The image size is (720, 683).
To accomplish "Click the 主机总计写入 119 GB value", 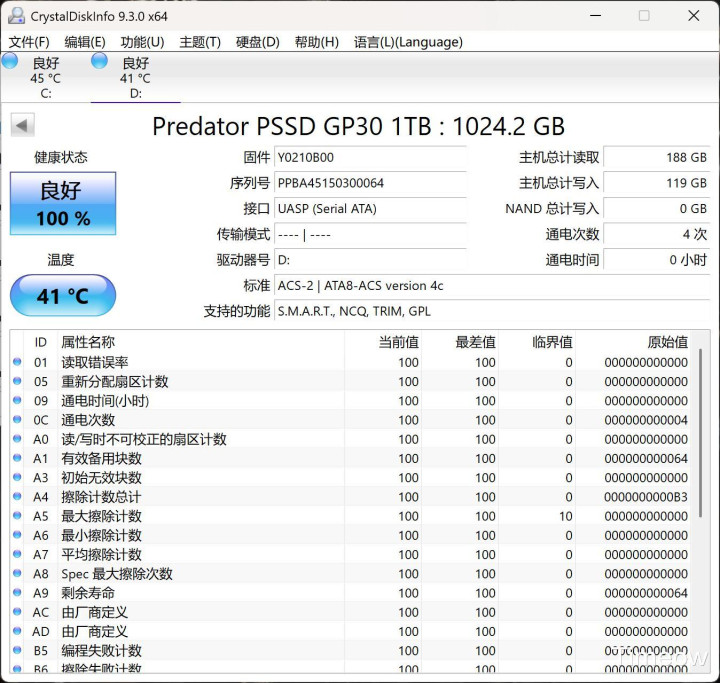I will pos(657,183).
